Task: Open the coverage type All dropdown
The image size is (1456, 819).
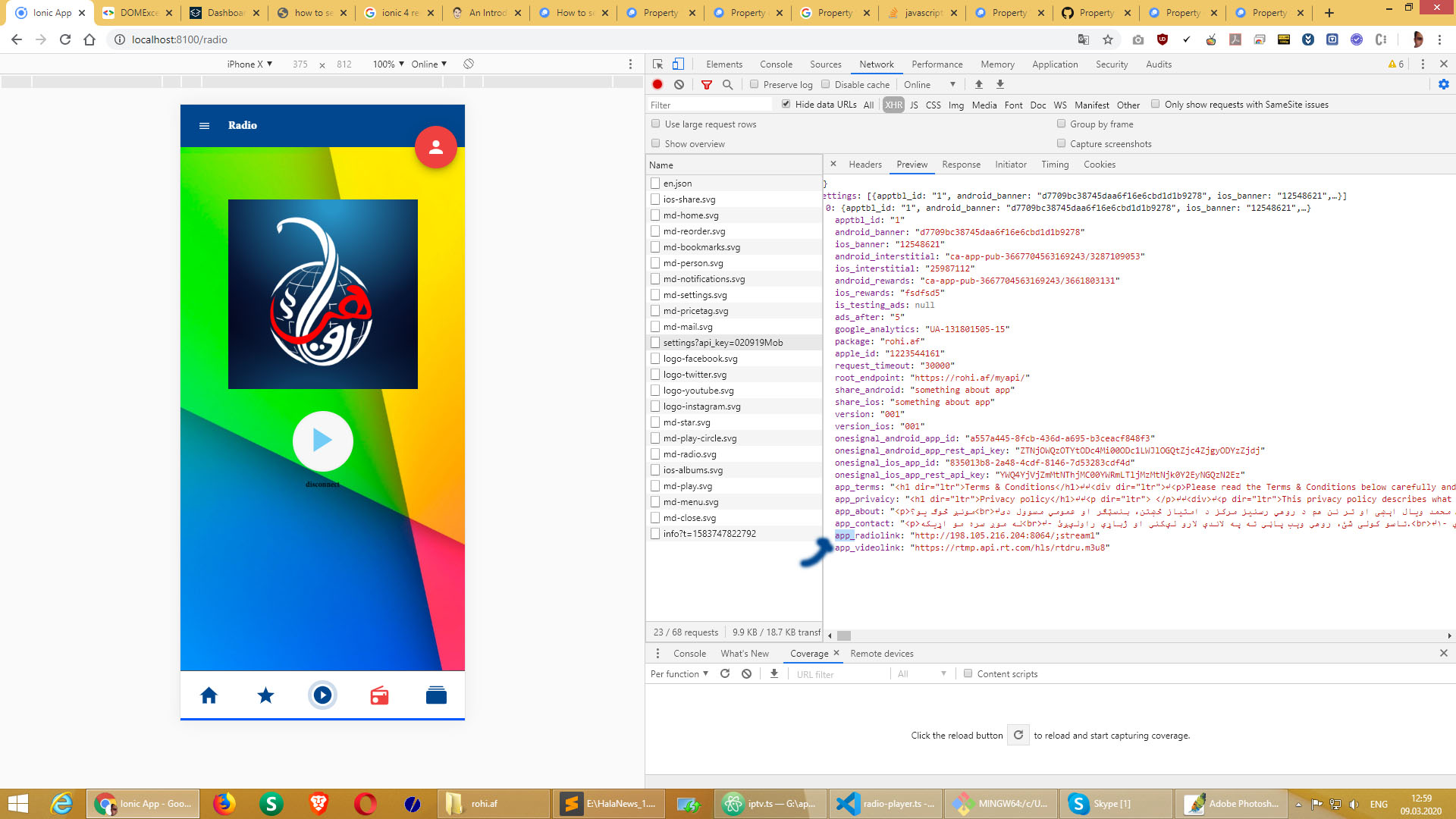Action: (x=921, y=674)
